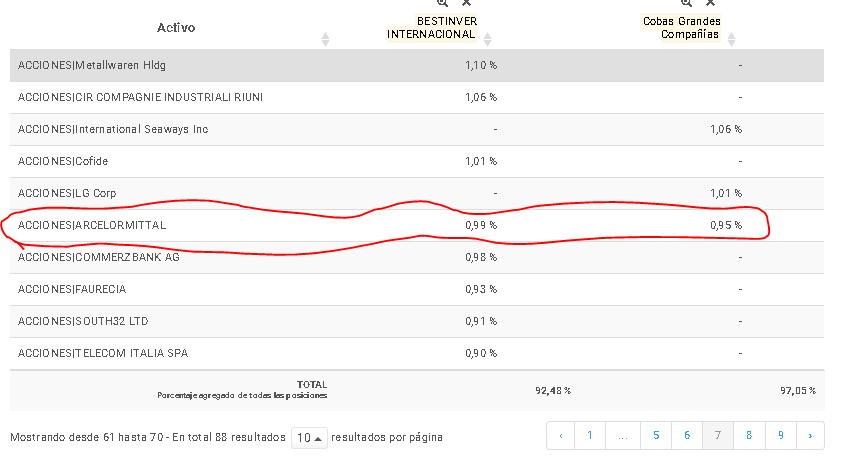
Task: Click the magnifier icon above BESTINVER INTERNACIONAL
Action: coord(442,3)
